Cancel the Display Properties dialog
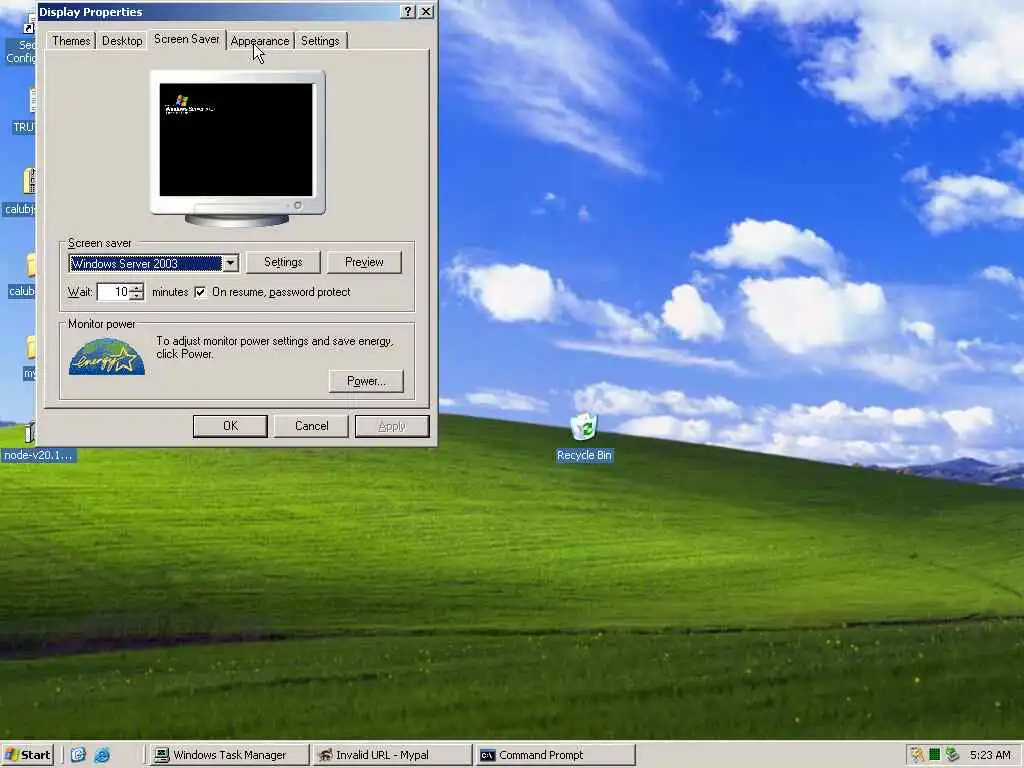The image size is (1024, 768). [x=312, y=426]
